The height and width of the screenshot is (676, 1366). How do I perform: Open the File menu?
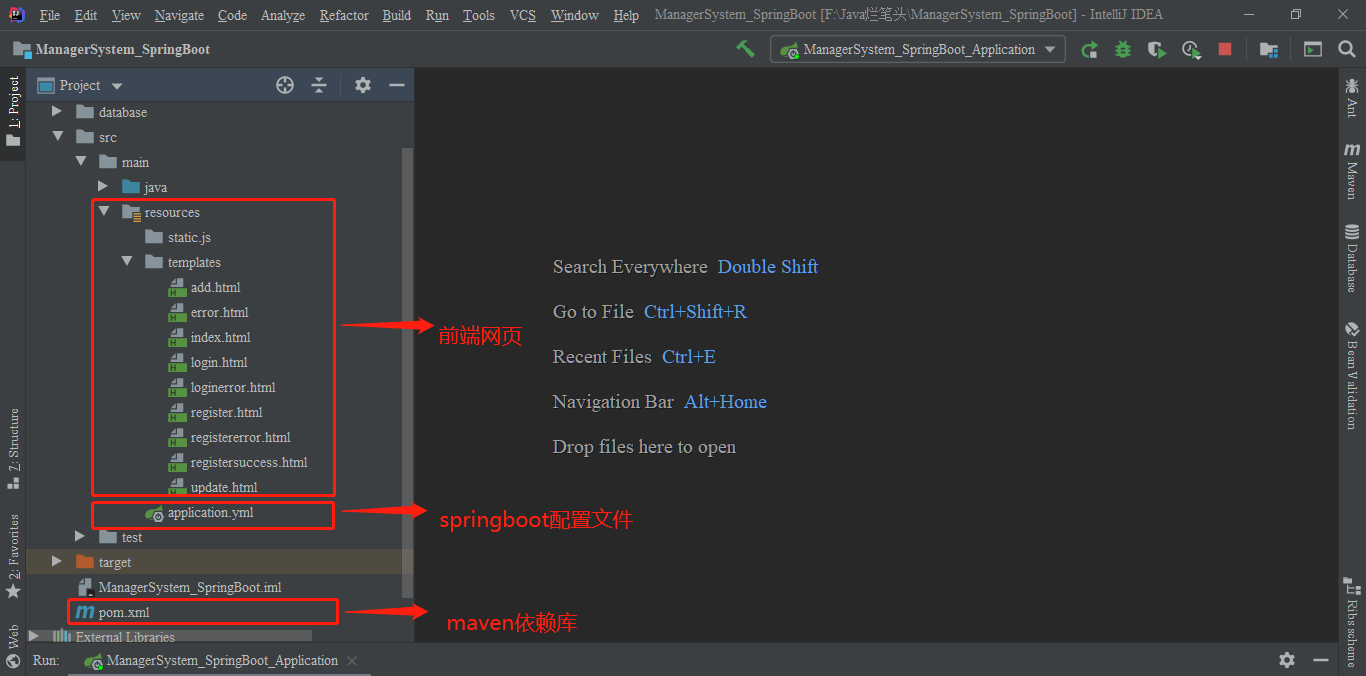tap(49, 15)
